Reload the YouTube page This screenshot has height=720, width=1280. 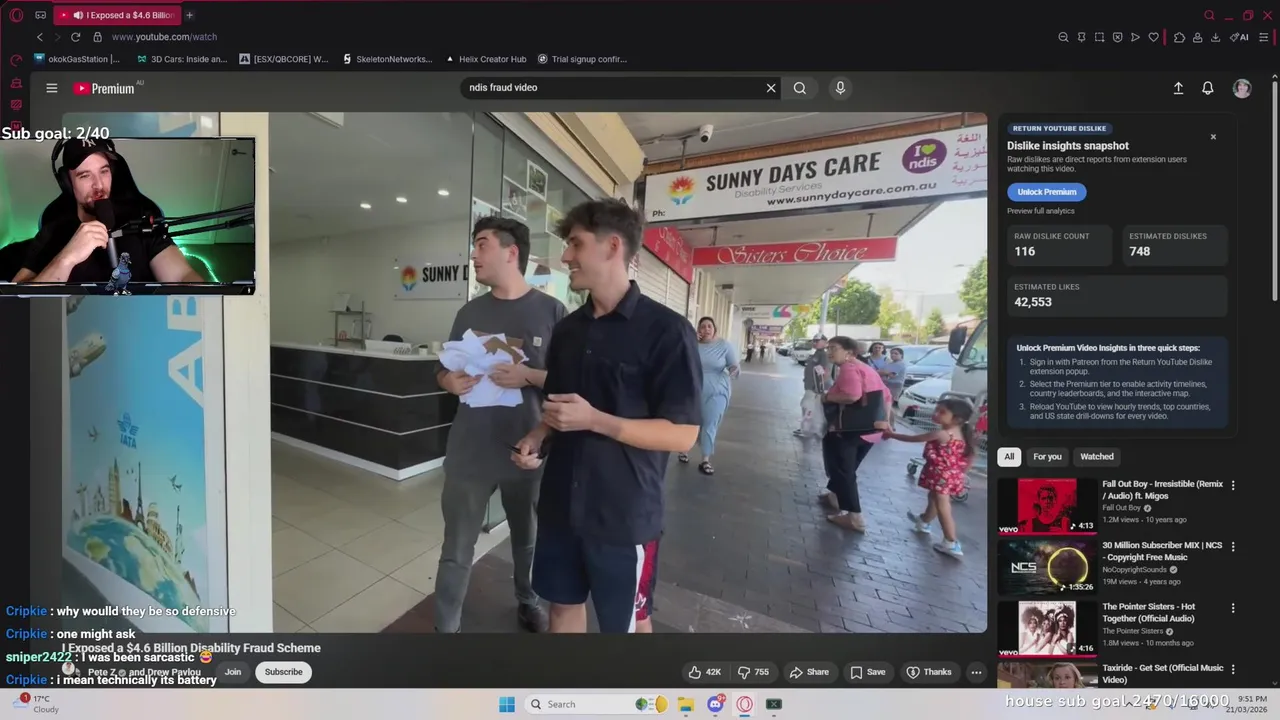pyautogui.click(x=75, y=37)
